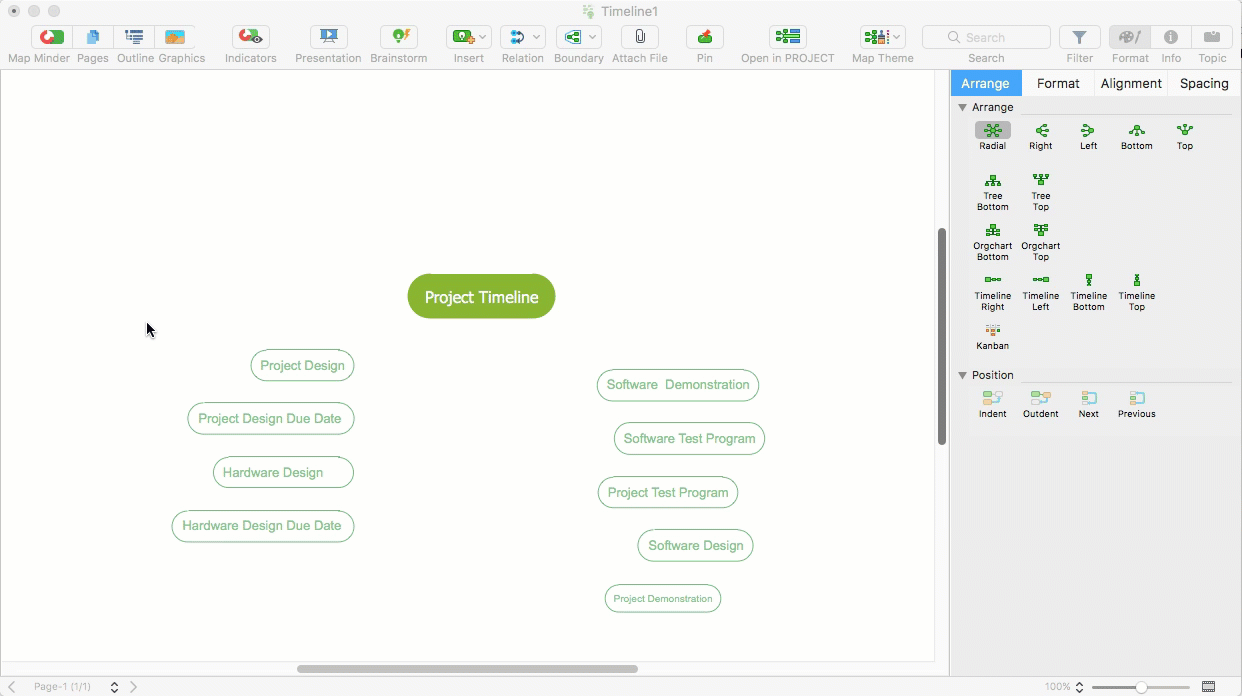Switch to the Spacing tab
The height and width of the screenshot is (696, 1242).
(x=1204, y=83)
